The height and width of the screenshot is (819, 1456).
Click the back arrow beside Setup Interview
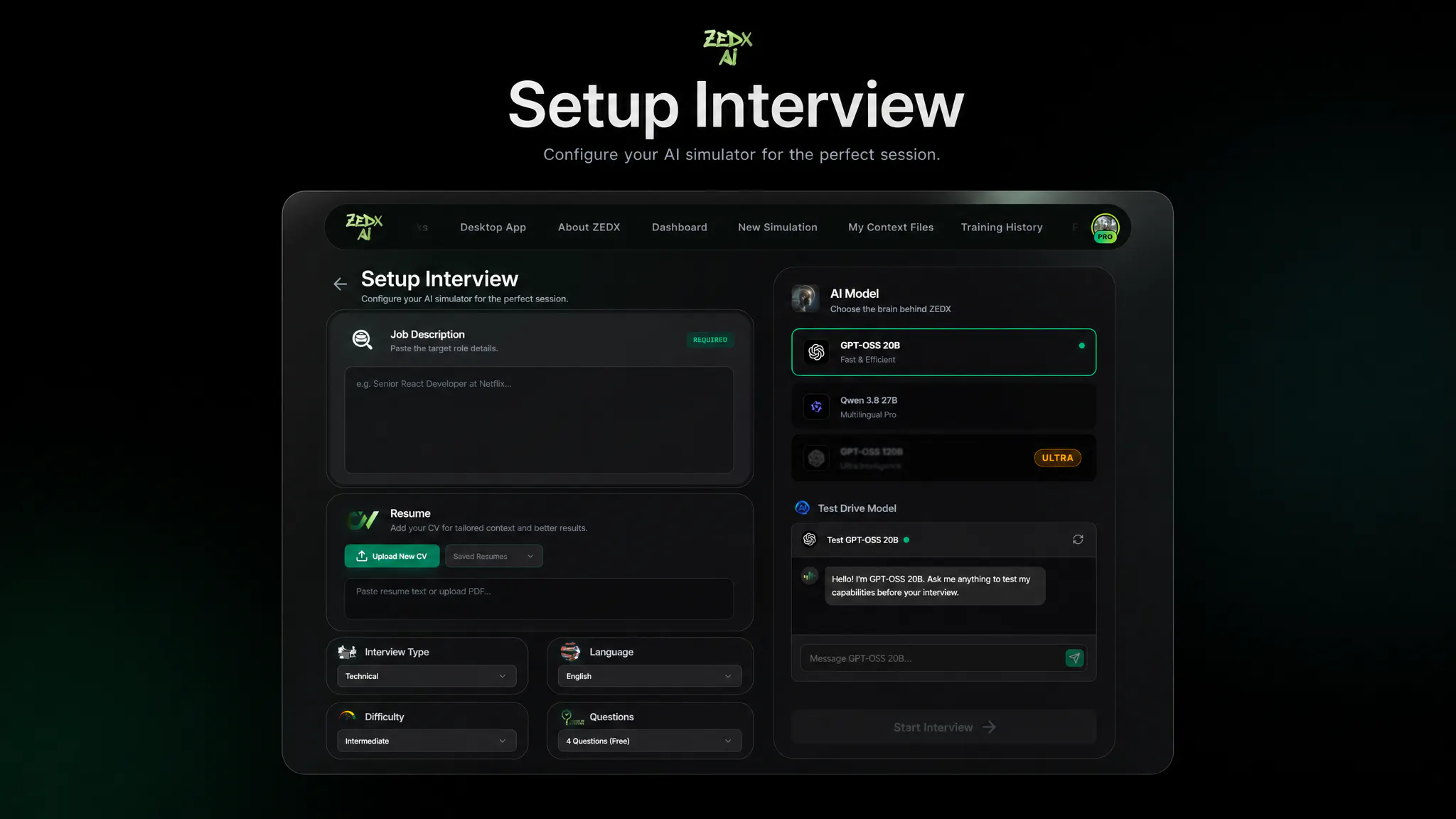coord(340,284)
